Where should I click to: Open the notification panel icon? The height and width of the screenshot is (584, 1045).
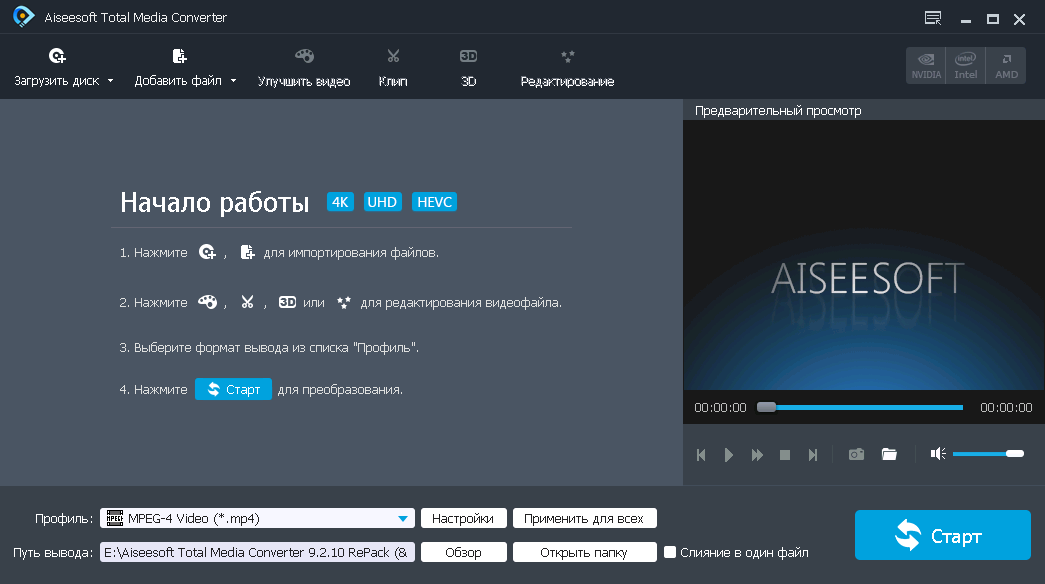(x=933, y=17)
